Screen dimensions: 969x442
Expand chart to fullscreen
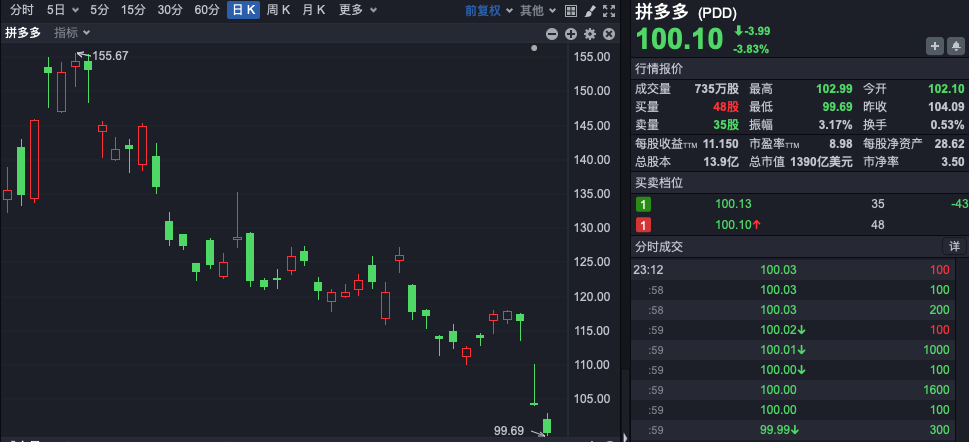(608, 10)
